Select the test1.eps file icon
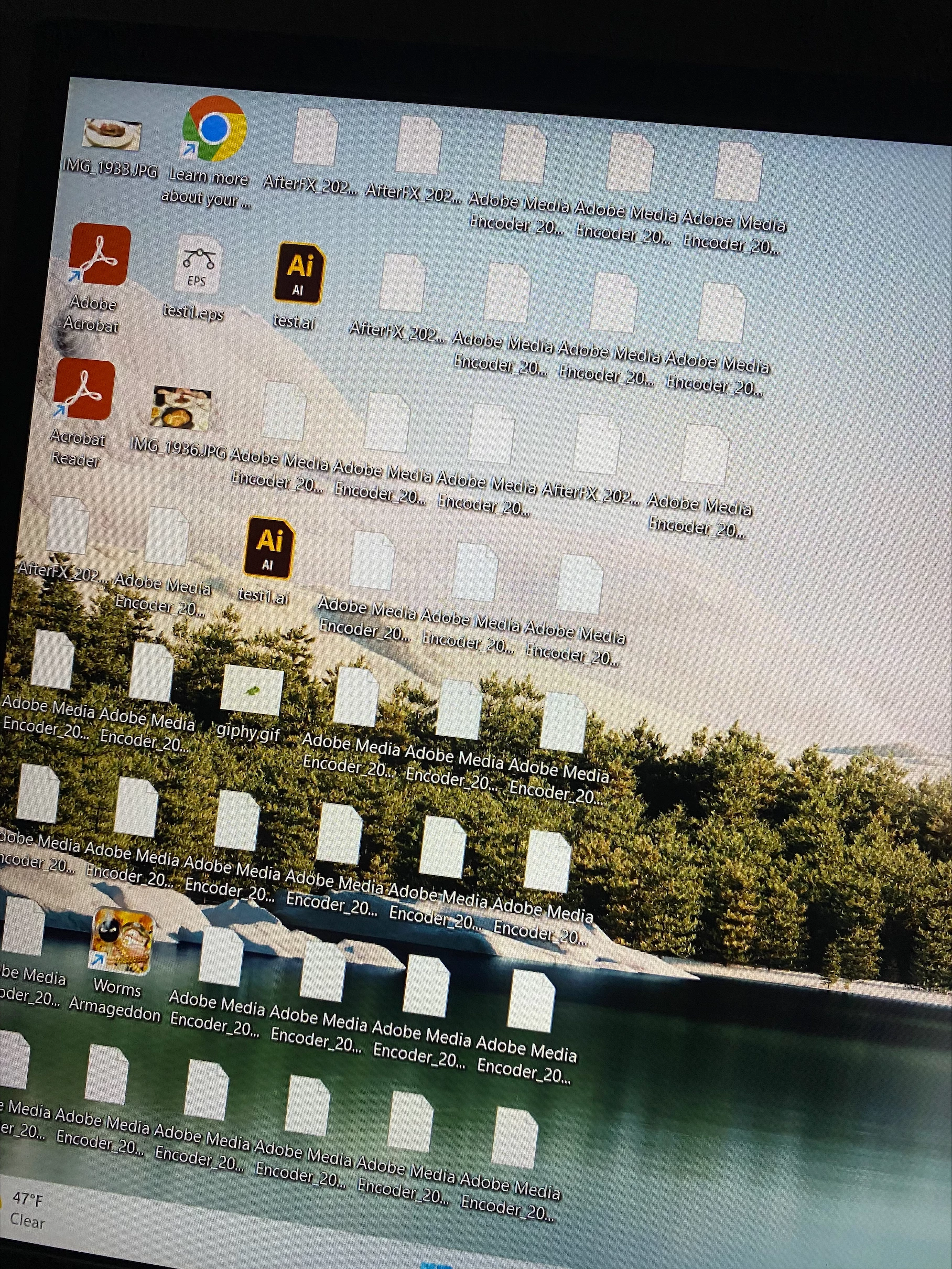The image size is (952, 1269). pos(198,264)
